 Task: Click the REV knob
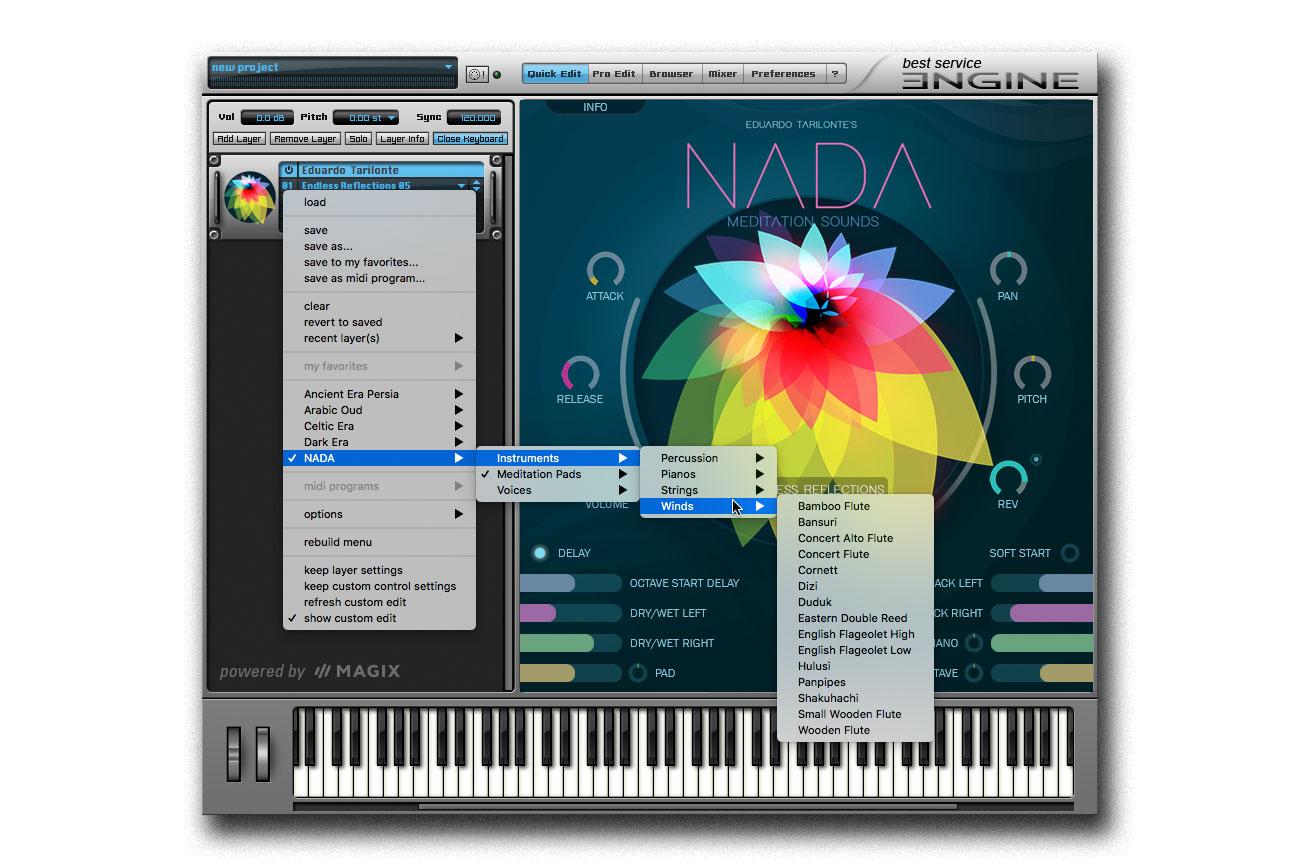click(1007, 477)
